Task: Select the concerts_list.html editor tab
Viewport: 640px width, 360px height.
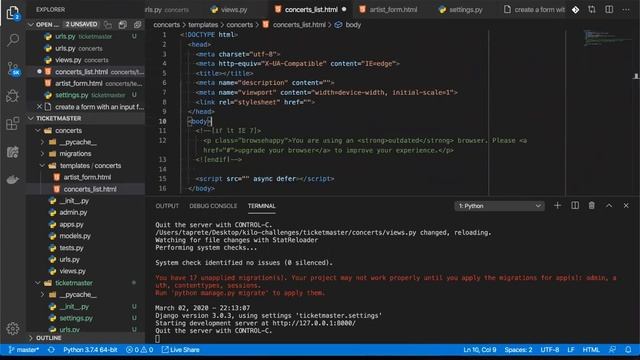Action: (311, 9)
